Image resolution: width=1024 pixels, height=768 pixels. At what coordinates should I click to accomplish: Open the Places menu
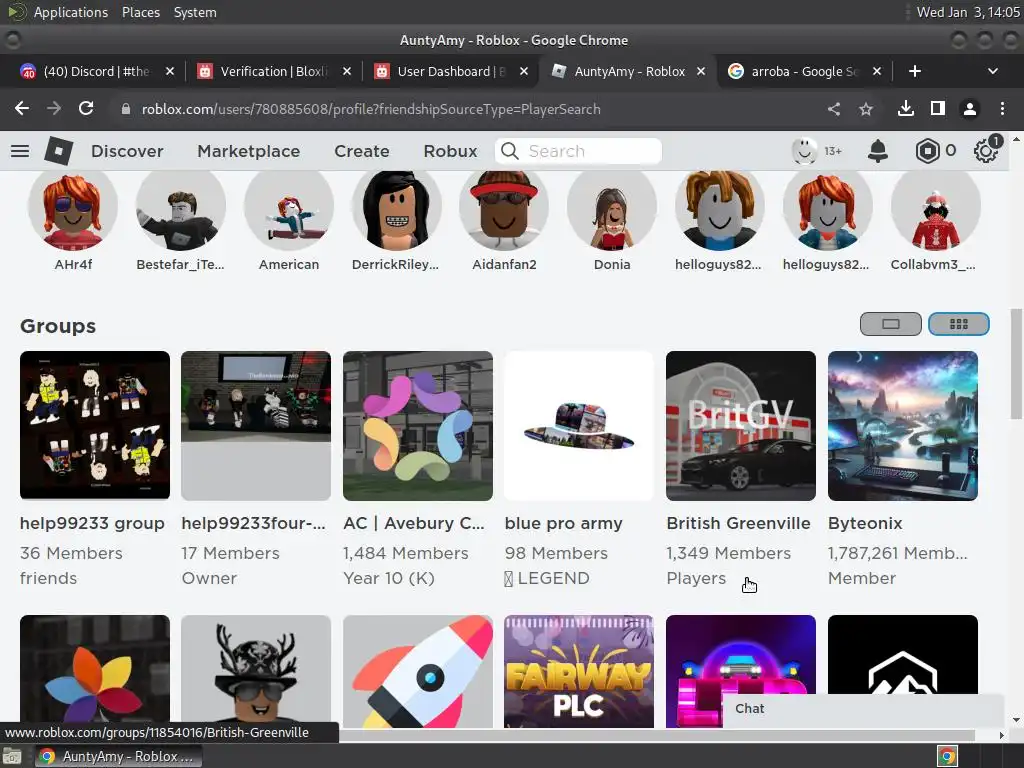141,12
